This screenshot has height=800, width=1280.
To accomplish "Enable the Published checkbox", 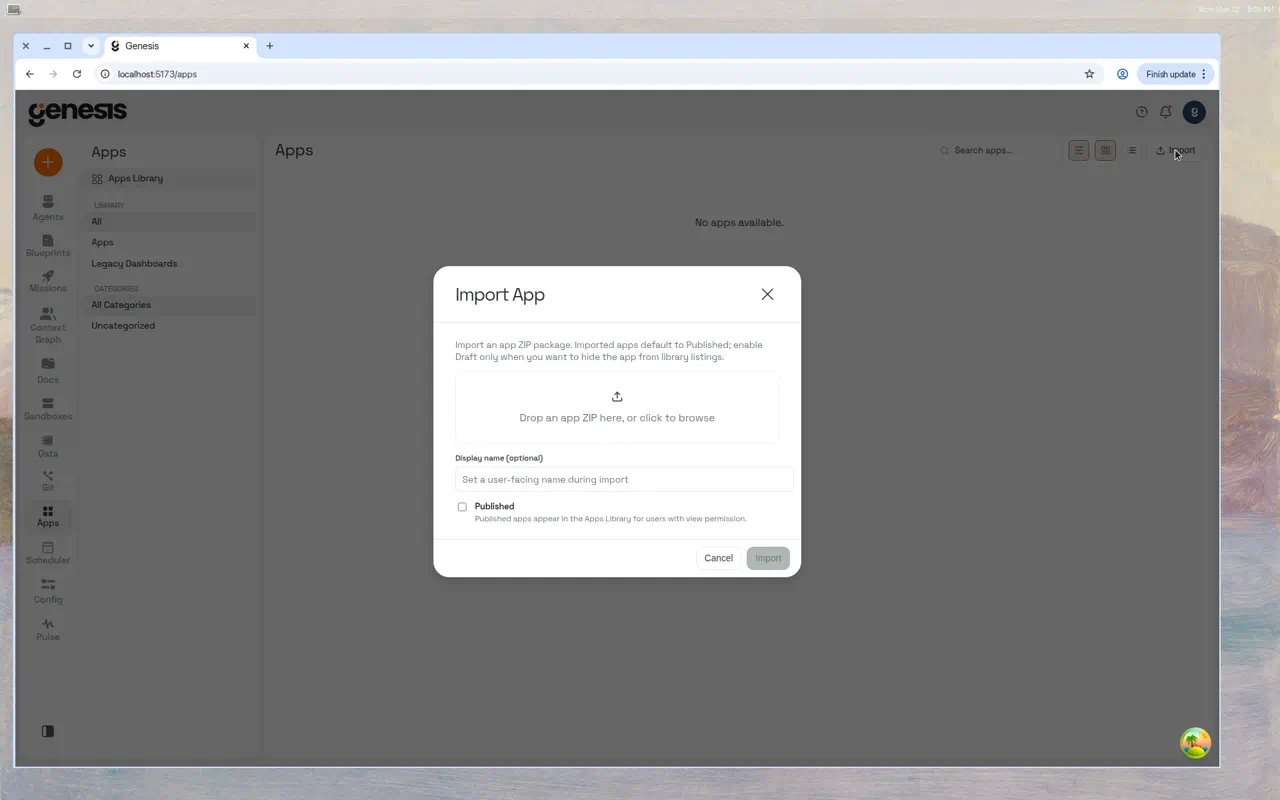I will pyautogui.click(x=462, y=507).
